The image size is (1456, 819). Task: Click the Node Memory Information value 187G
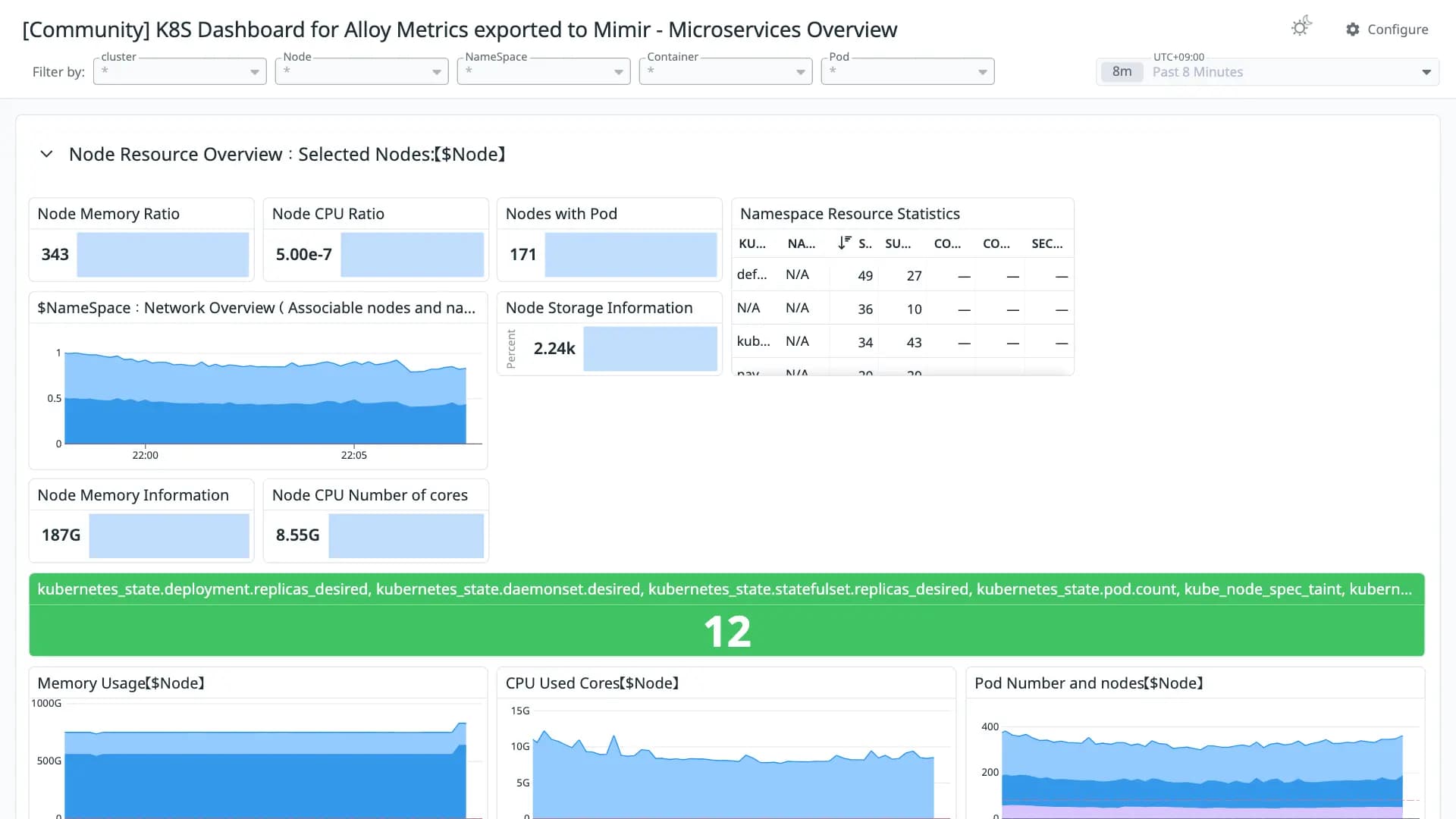[61, 535]
